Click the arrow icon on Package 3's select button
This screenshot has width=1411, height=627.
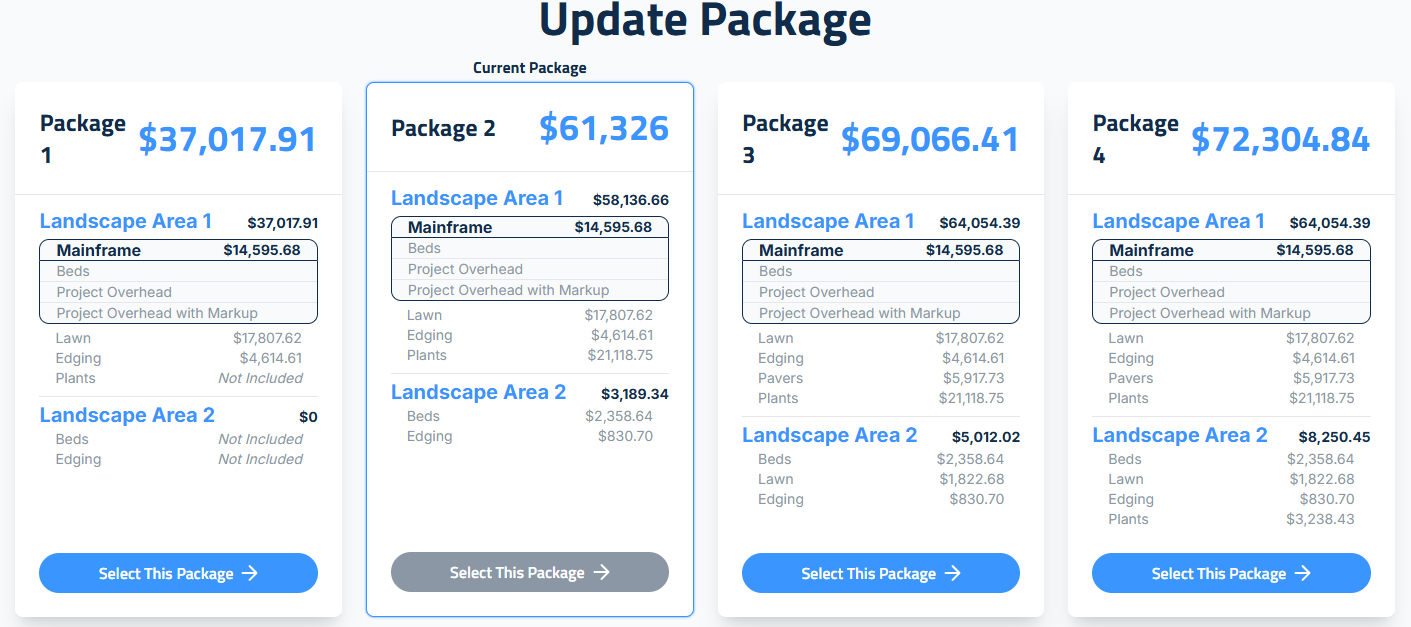coord(953,574)
